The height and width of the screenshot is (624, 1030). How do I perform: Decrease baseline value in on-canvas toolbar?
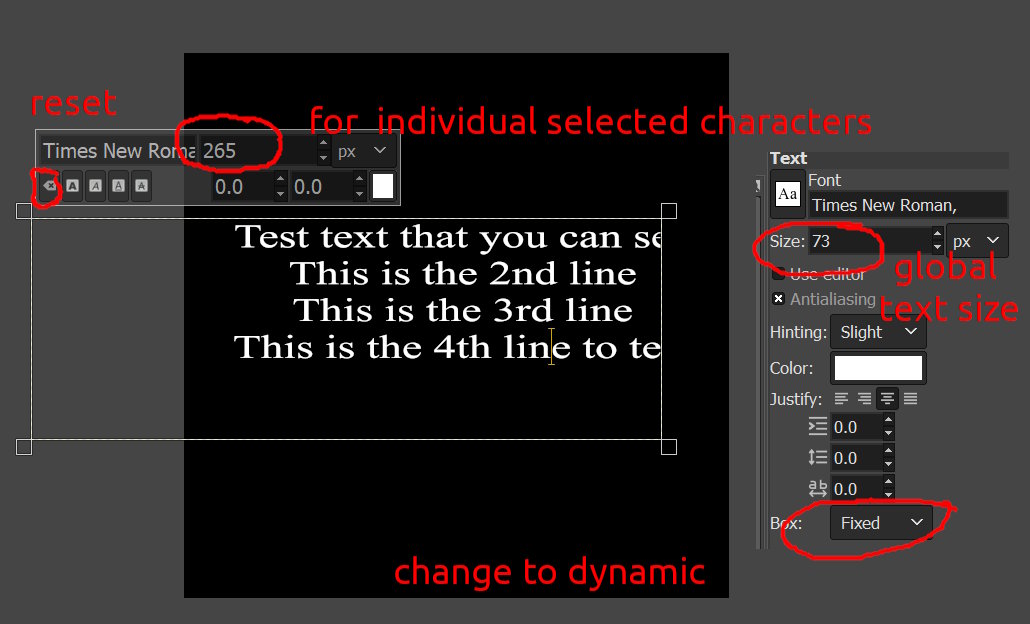tap(280, 194)
